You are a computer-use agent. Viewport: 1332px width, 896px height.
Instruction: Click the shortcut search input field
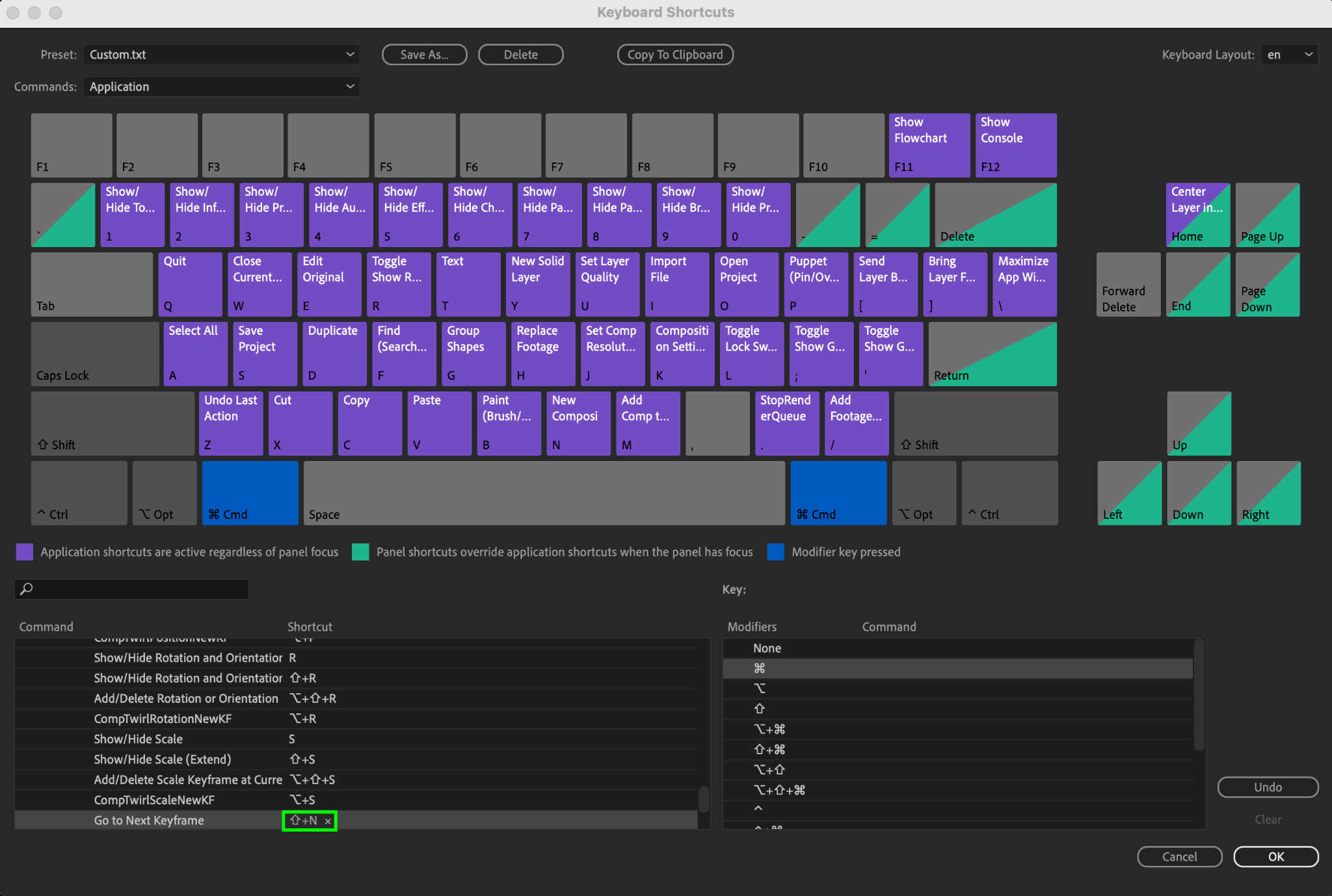click(137, 589)
